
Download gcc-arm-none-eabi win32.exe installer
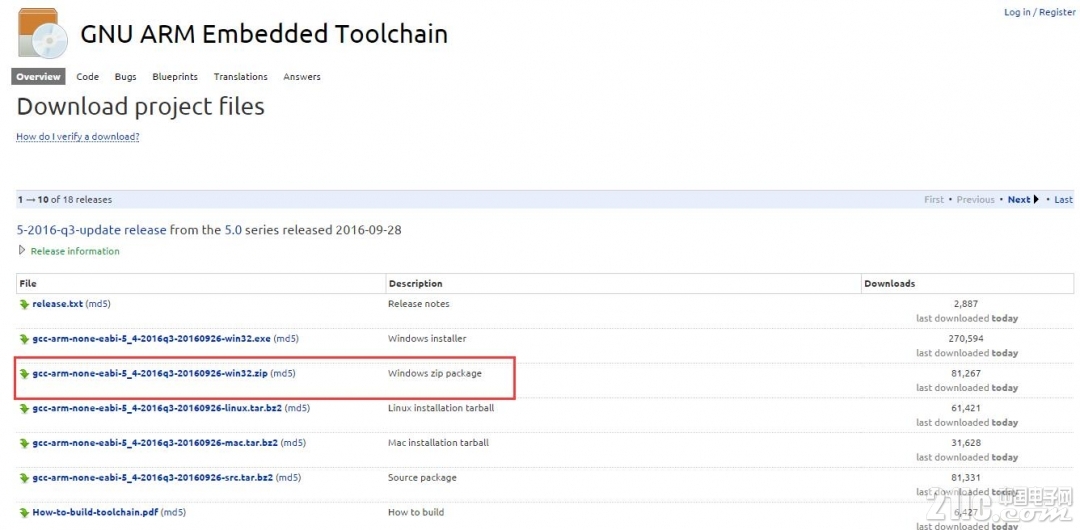(152, 339)
